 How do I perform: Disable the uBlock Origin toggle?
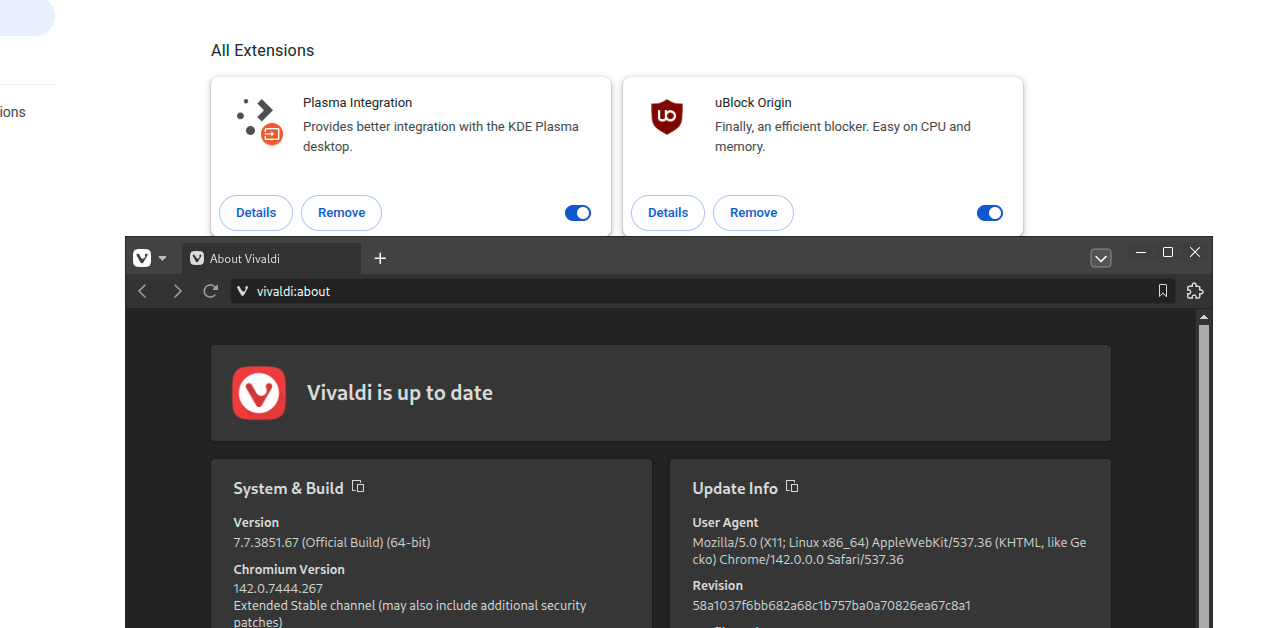pyautogui.click(x=990, y=213)
